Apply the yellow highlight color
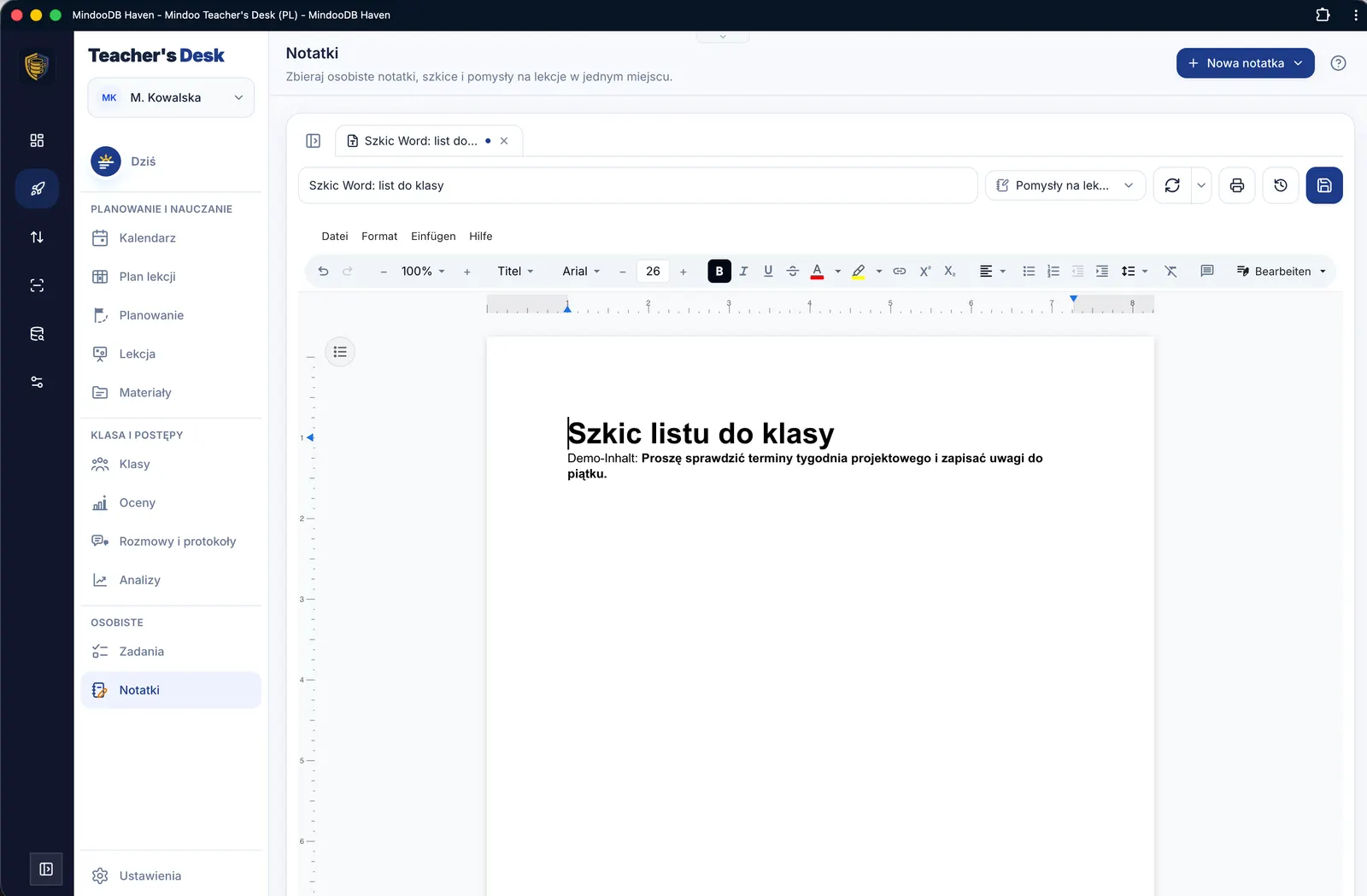1367x896 pixels. tap(859, 272)
